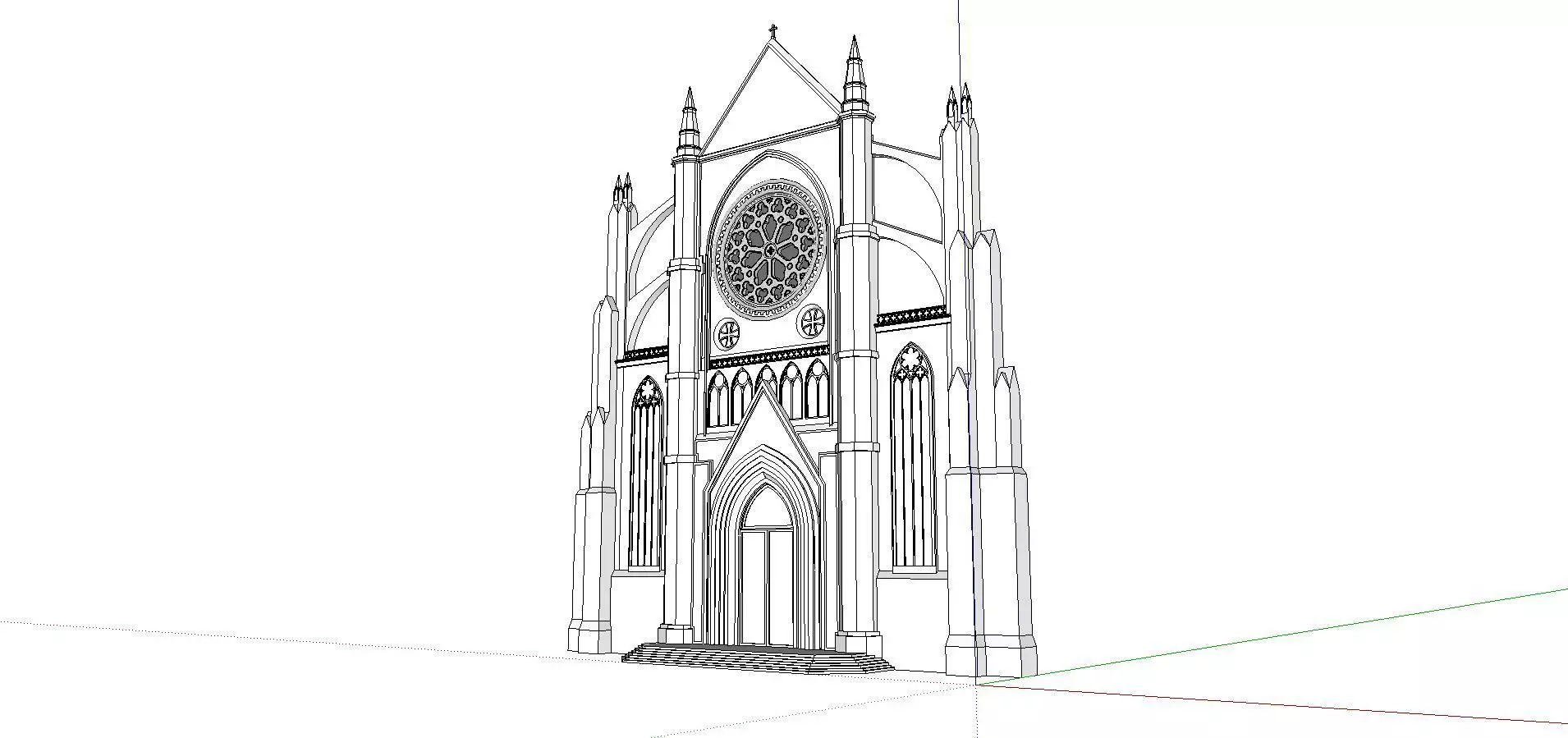
Task: Select the large rose window on the facade
Action: [770, 250]
